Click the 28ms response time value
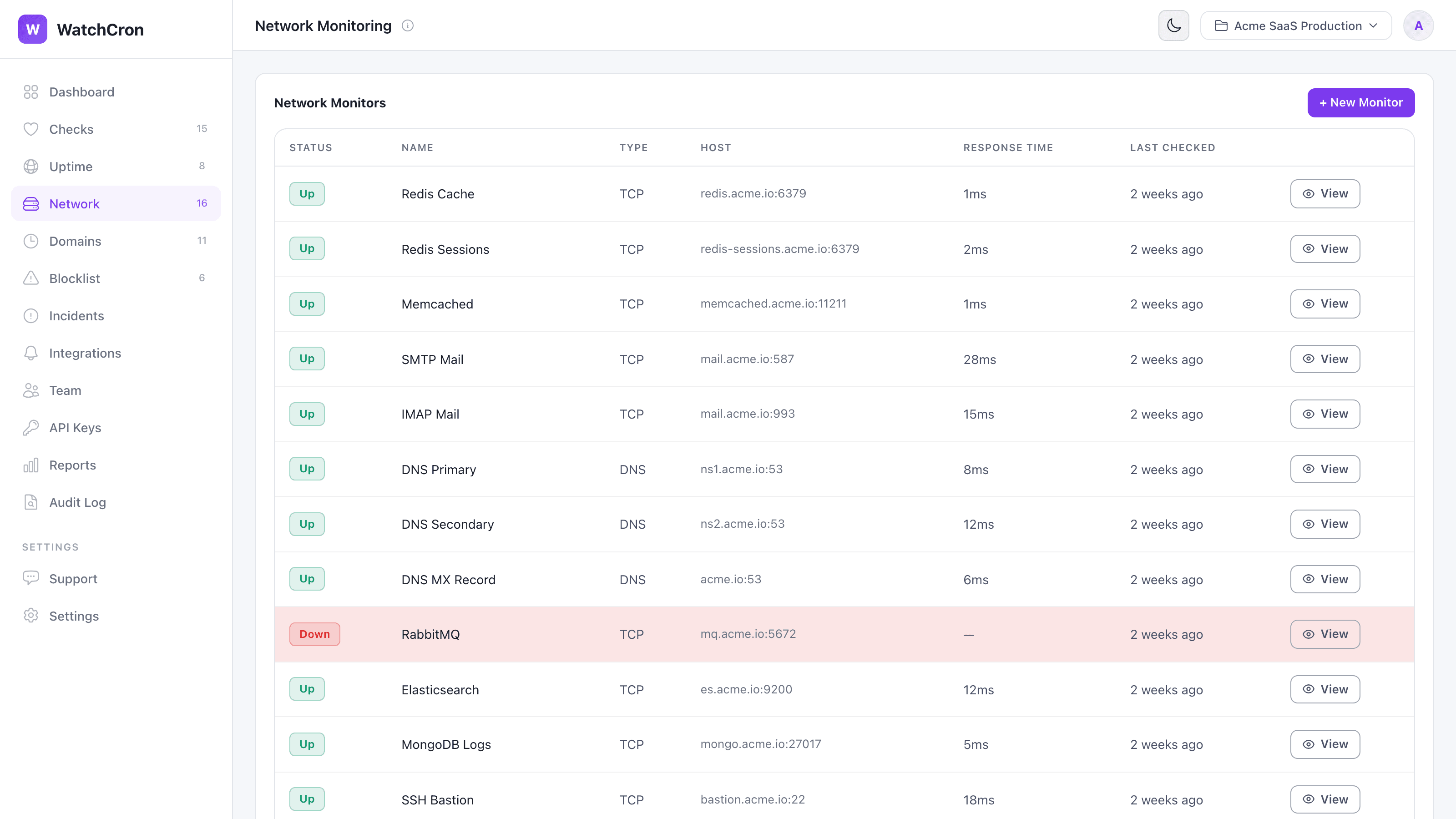 pos(980,359)
